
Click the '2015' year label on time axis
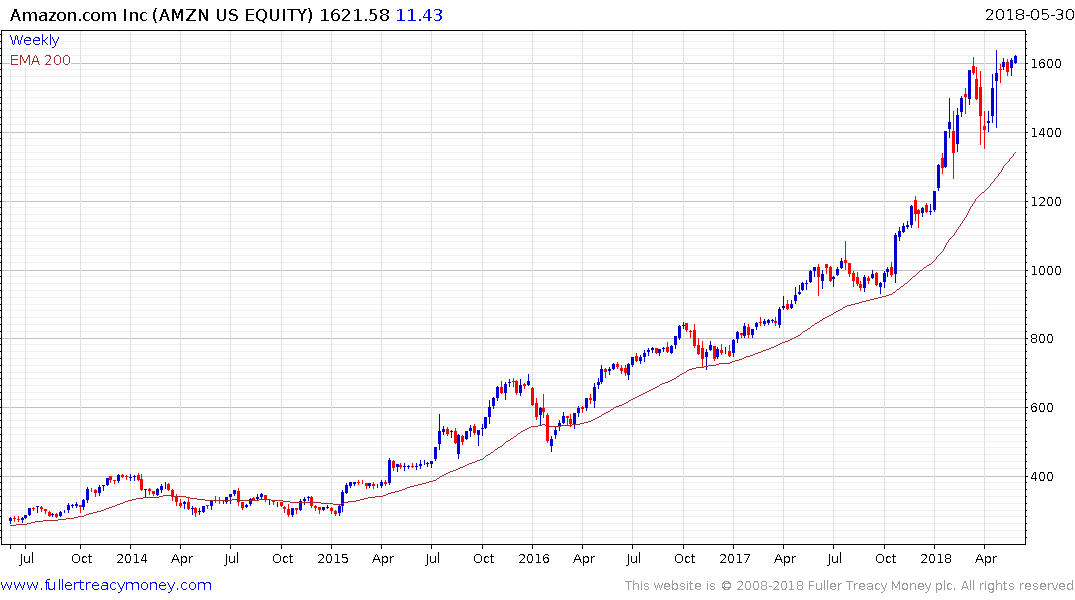point(333,559)
